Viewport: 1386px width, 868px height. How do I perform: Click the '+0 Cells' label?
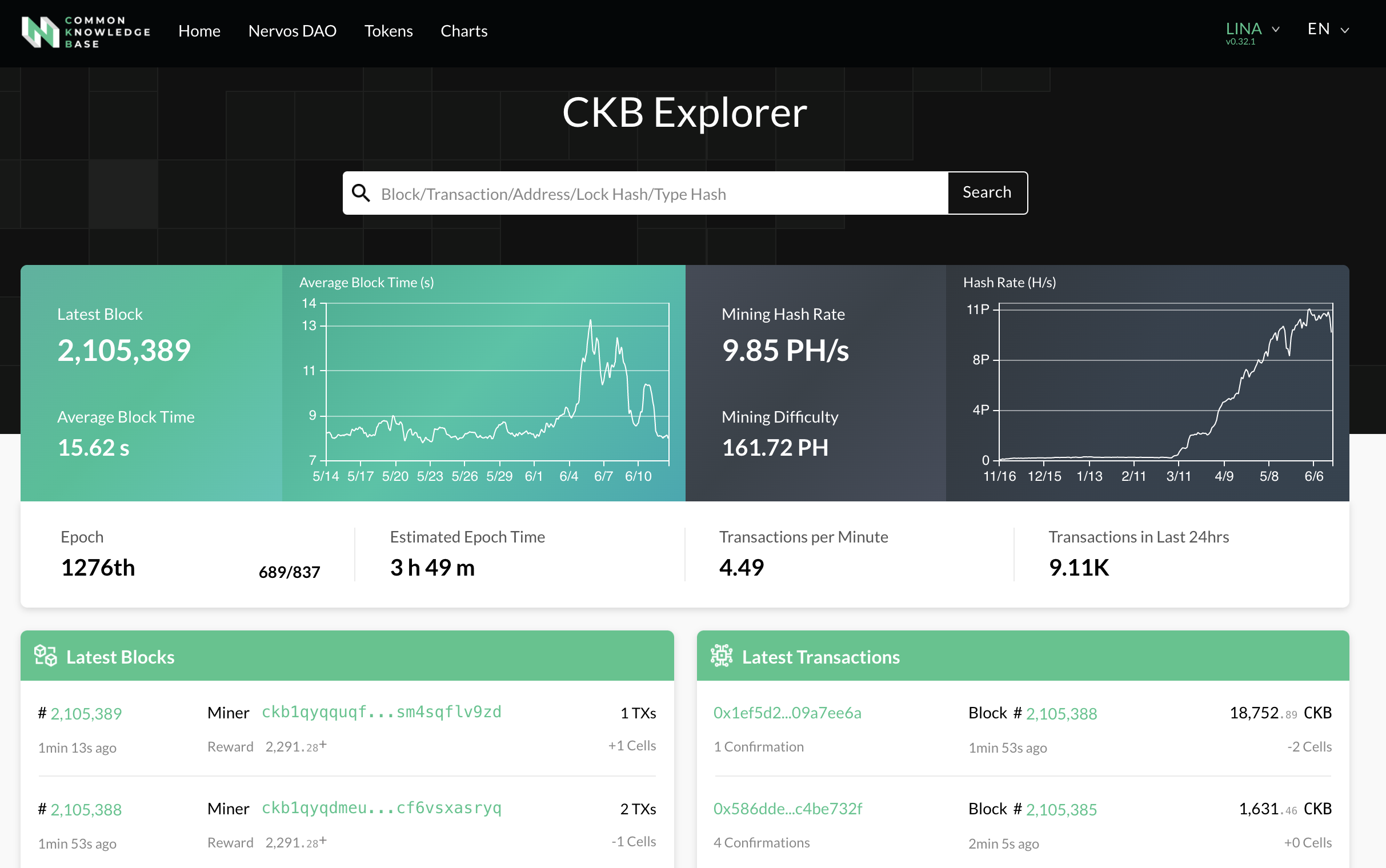click(1308, 842)
